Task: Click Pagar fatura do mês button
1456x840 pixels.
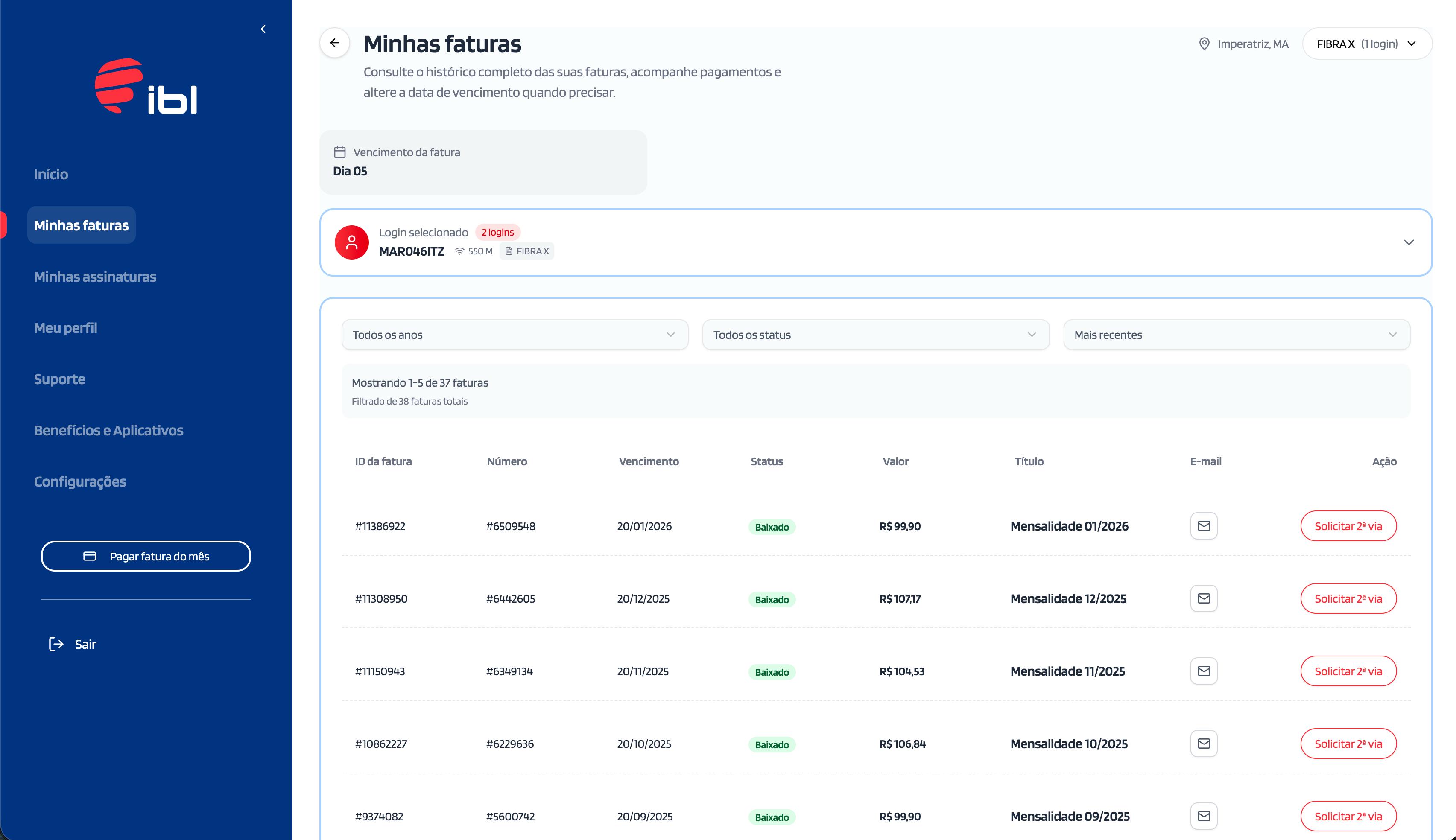Action: point(146,556)
